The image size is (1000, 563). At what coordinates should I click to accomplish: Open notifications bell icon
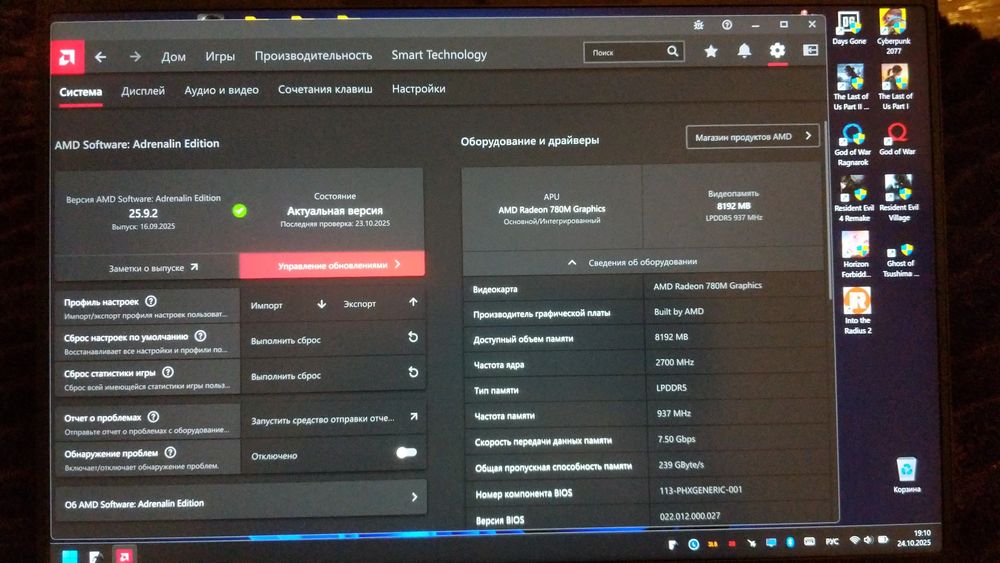(x=744, y=51)
